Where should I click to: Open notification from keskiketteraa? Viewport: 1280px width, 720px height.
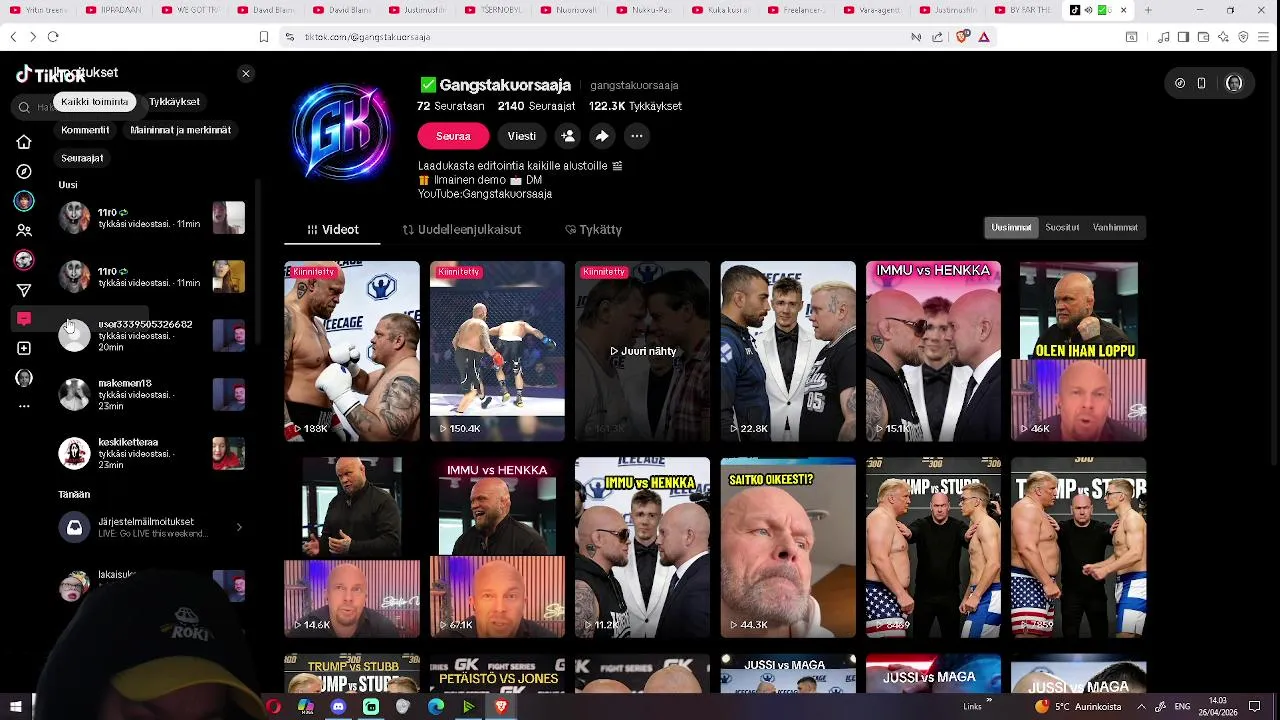[x=150, y=454]
